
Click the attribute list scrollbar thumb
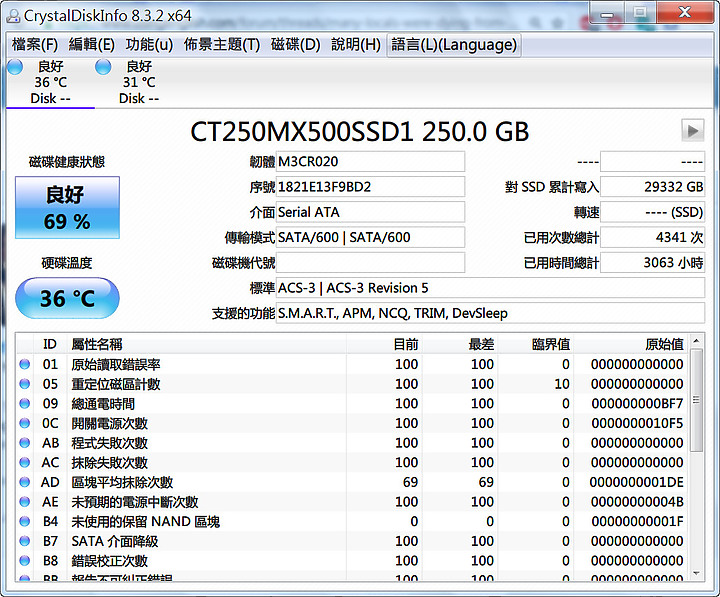(x=696, y=400)
